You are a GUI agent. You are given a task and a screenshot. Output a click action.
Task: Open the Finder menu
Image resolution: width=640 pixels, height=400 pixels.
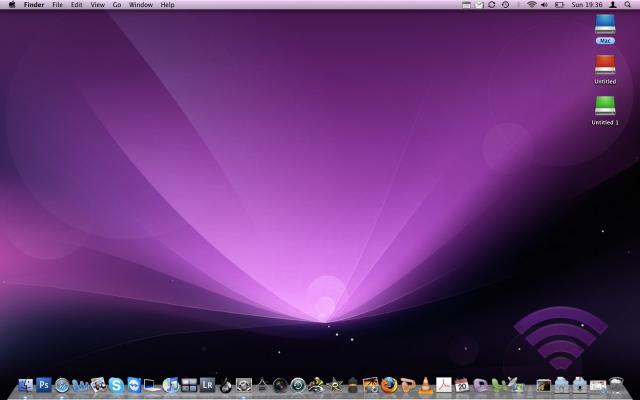[x=34, y=5]
